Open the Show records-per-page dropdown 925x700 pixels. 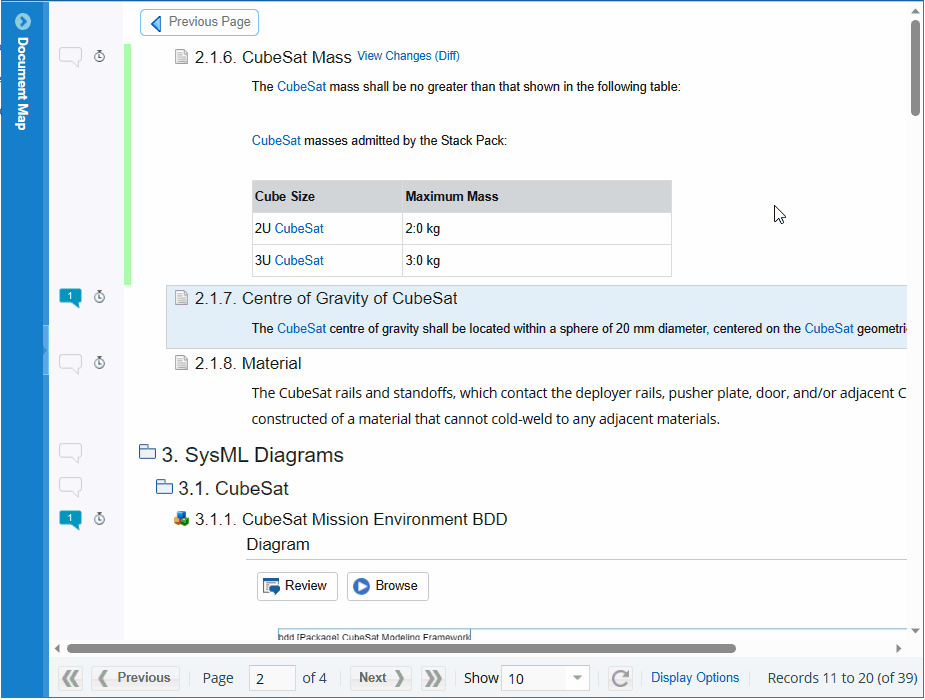577,678
